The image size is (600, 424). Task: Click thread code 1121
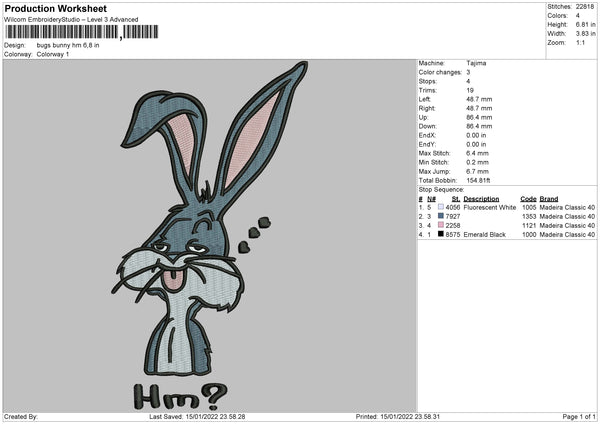[529, 225]
